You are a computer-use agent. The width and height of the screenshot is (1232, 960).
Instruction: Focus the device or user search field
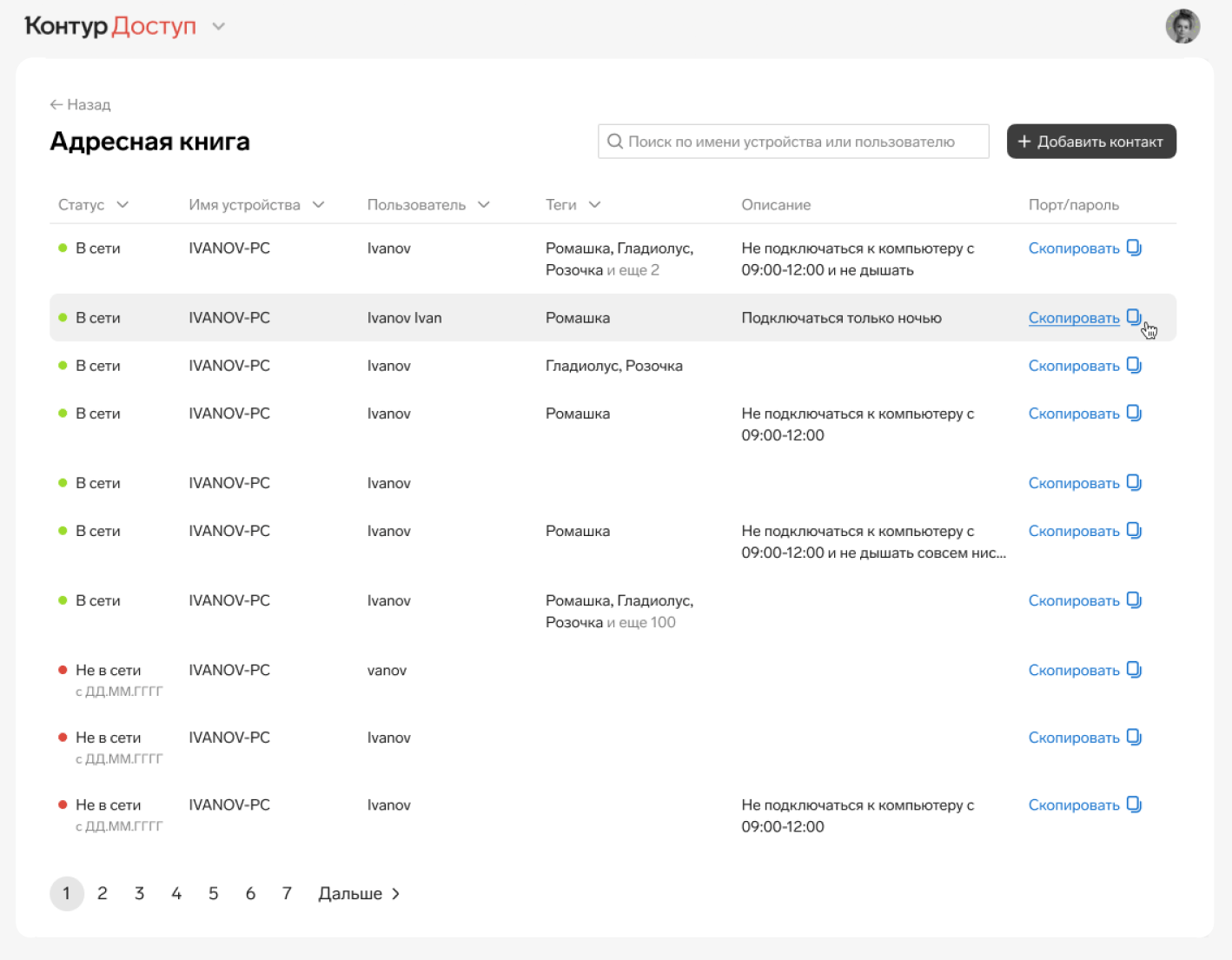792,142
